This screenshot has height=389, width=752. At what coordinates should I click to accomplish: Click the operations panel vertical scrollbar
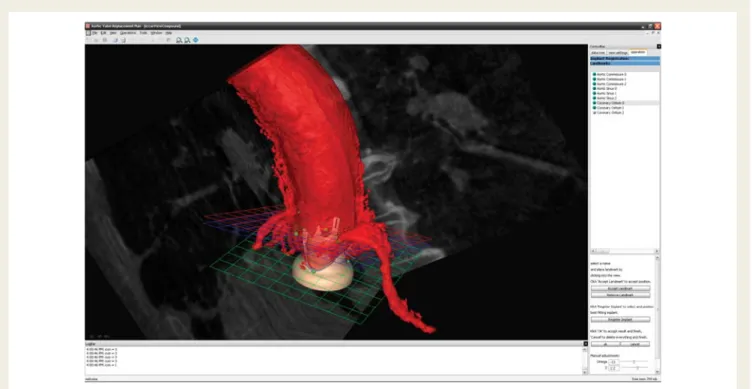(x=657, y=315)
